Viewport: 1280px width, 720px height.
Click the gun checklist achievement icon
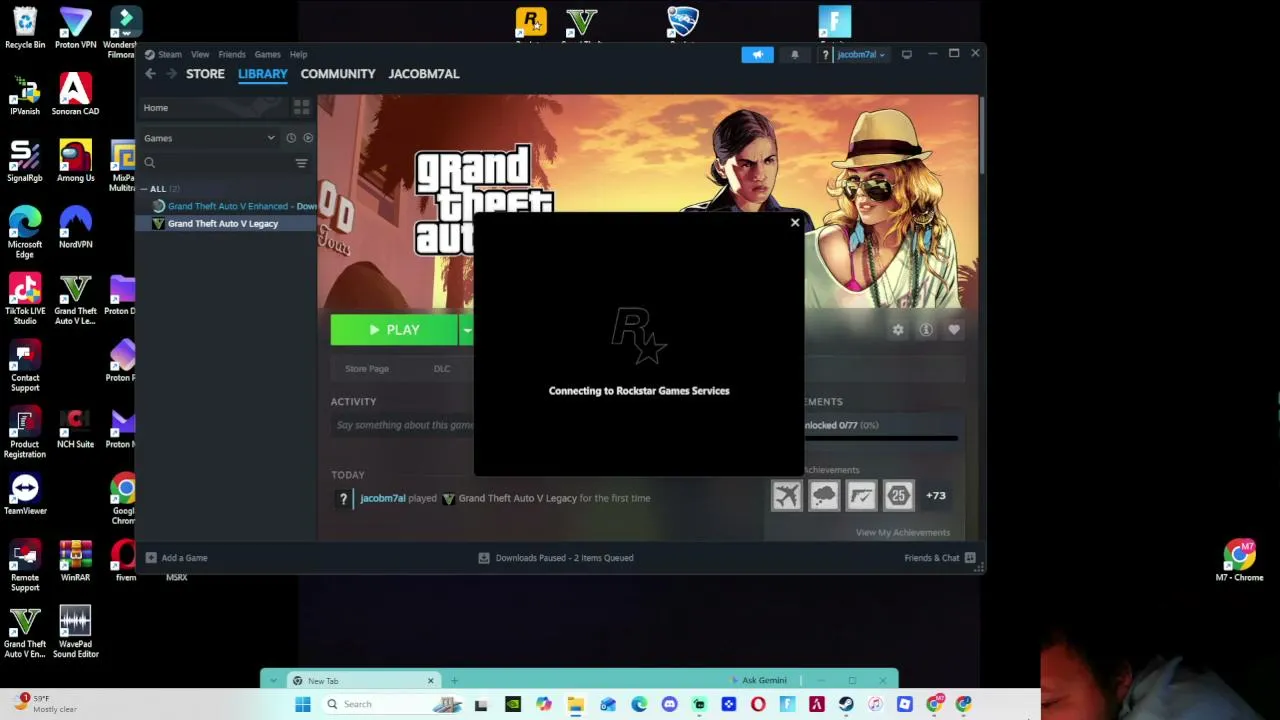(861, 495)
